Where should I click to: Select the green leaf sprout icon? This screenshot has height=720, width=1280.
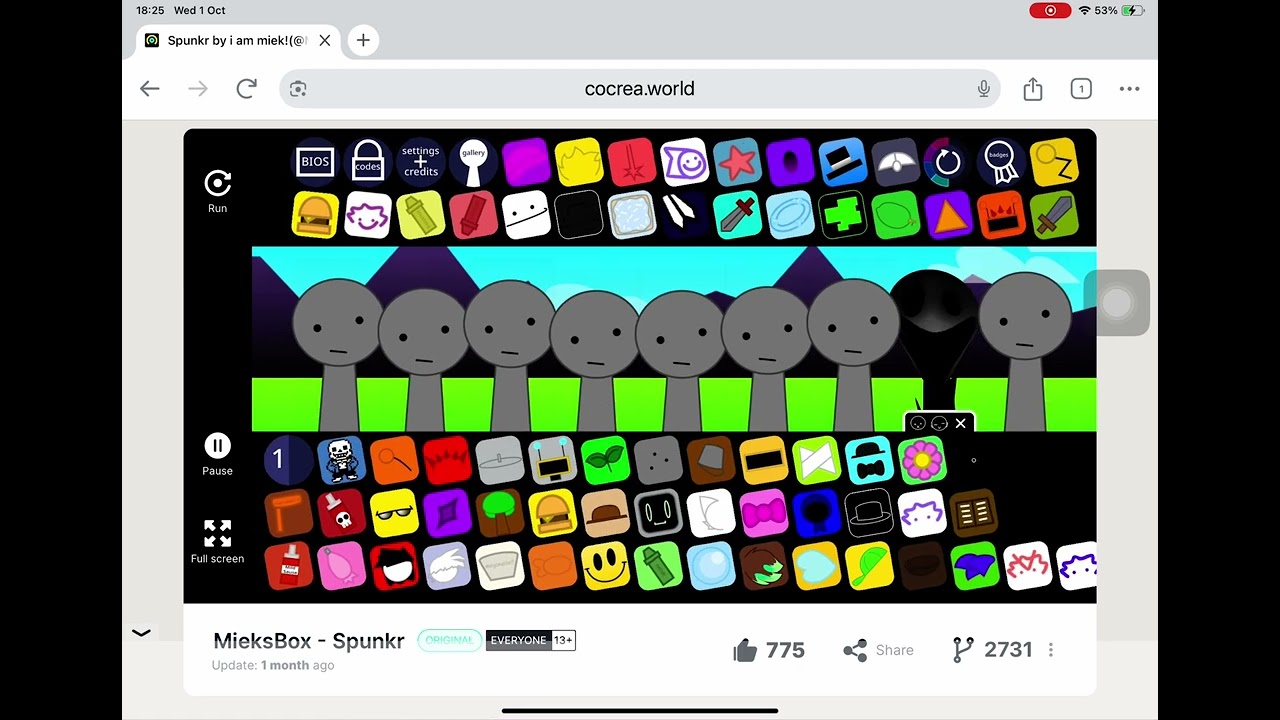click(x=605, y=460)
